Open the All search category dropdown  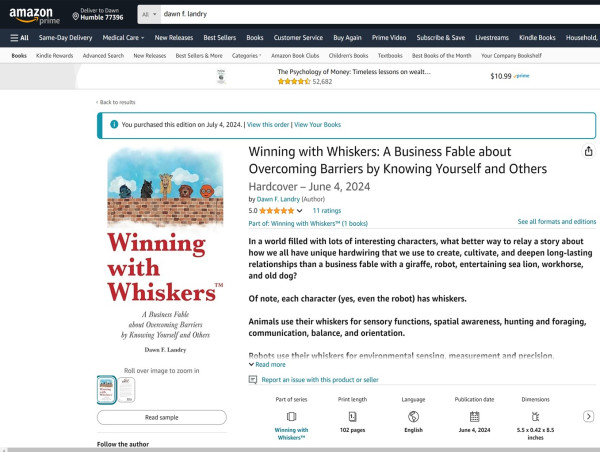click(149, 15)
